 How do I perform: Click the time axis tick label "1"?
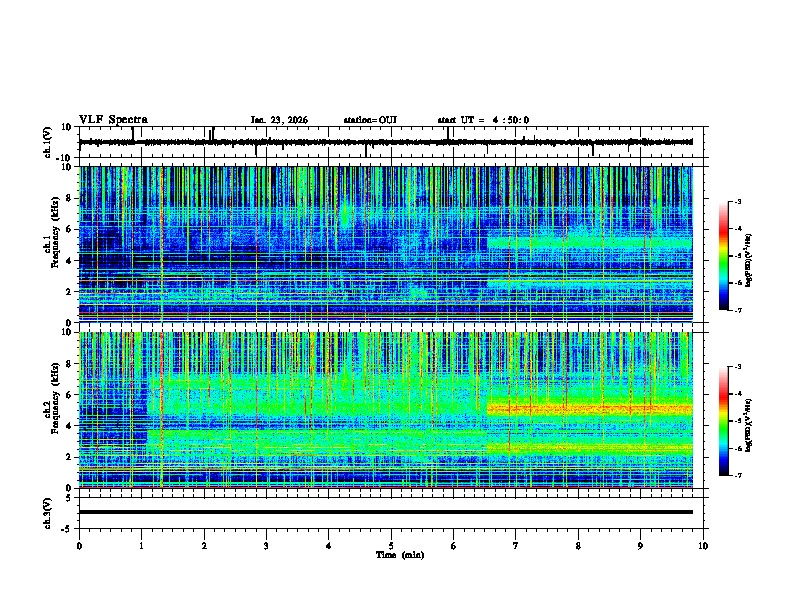pos(141,546)
